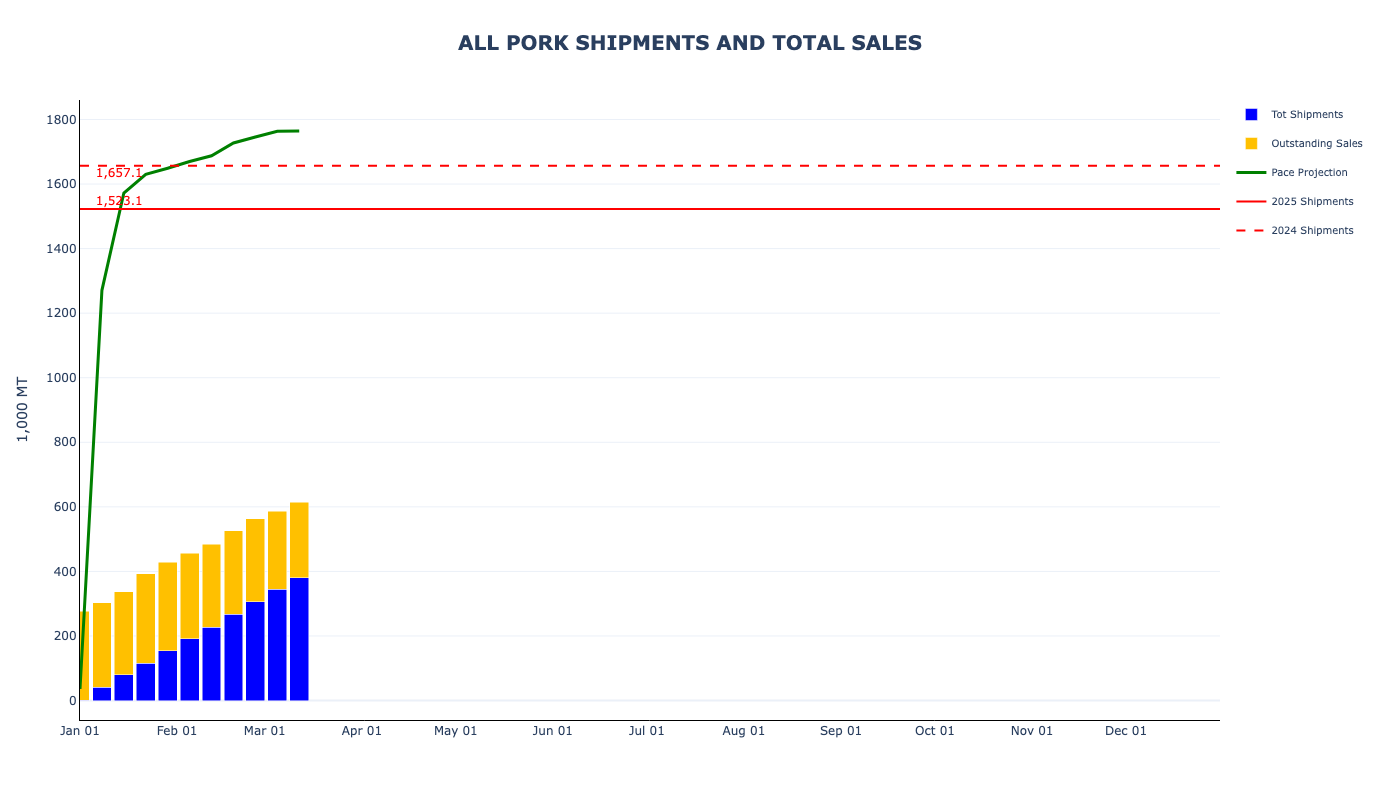Click the 1,523.1 annotation label
Viewport: 1380px width, 800px height.
[119, 201]
